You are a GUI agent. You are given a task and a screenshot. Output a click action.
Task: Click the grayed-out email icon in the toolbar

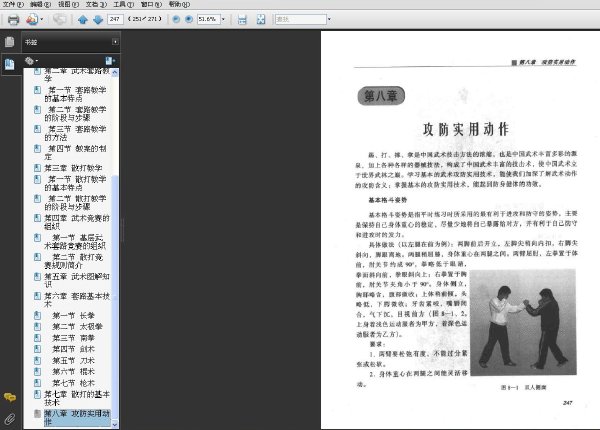(59, 19)
